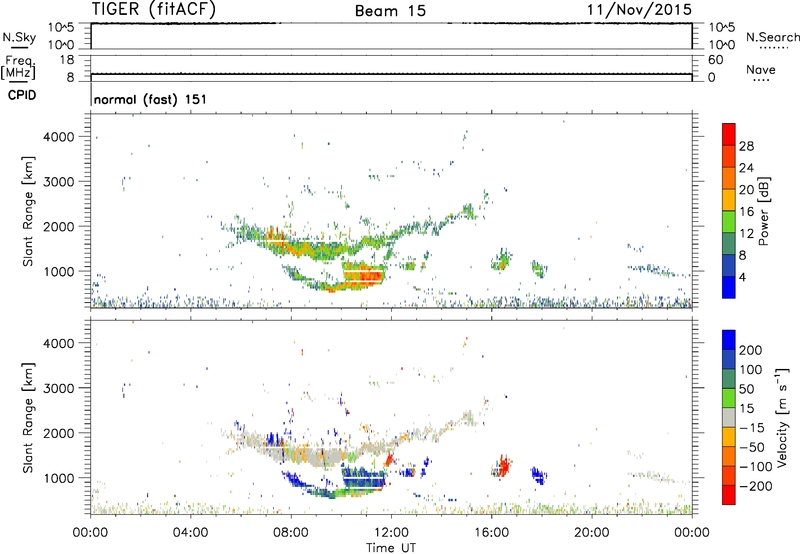Screen dimensions: 800x554
Task: Select the '16' power colorbar label
Action: [x=746, y=212]
